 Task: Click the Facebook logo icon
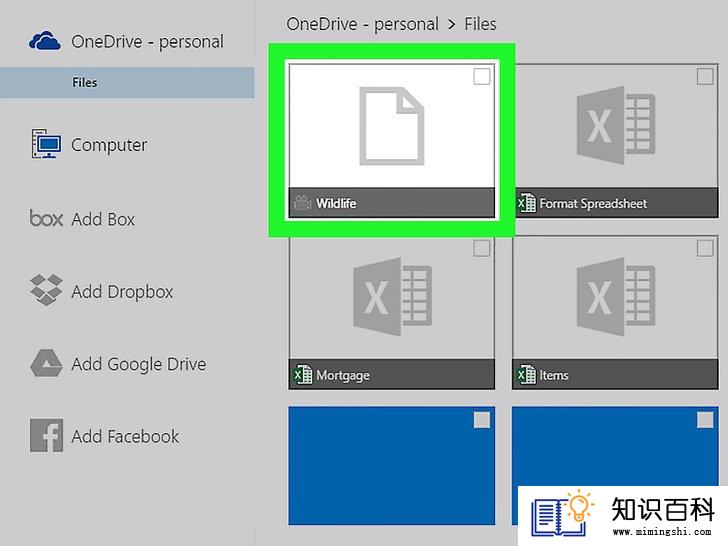pyautogui.click(x=46, y=436)
